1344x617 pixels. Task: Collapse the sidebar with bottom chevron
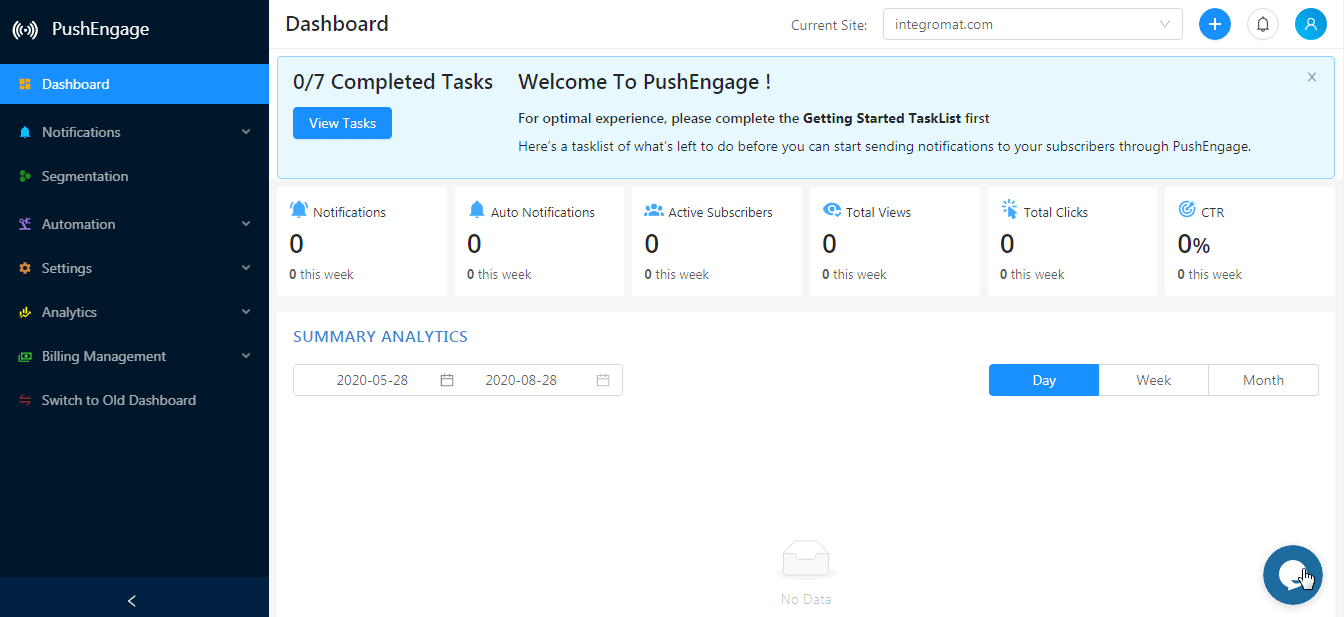tap(132, 601)
